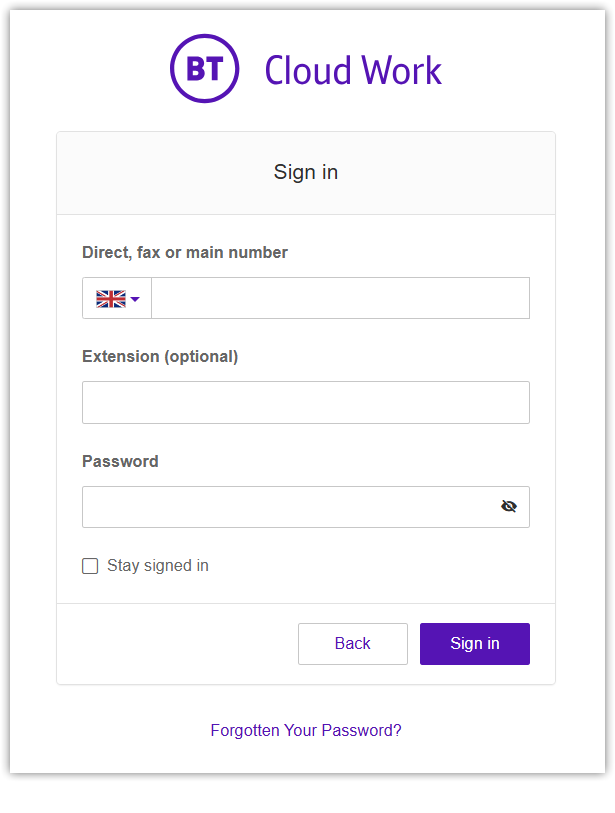This screenshot has width=615, height=813.
Task: Click the Password field label
Action: point(120,462)
